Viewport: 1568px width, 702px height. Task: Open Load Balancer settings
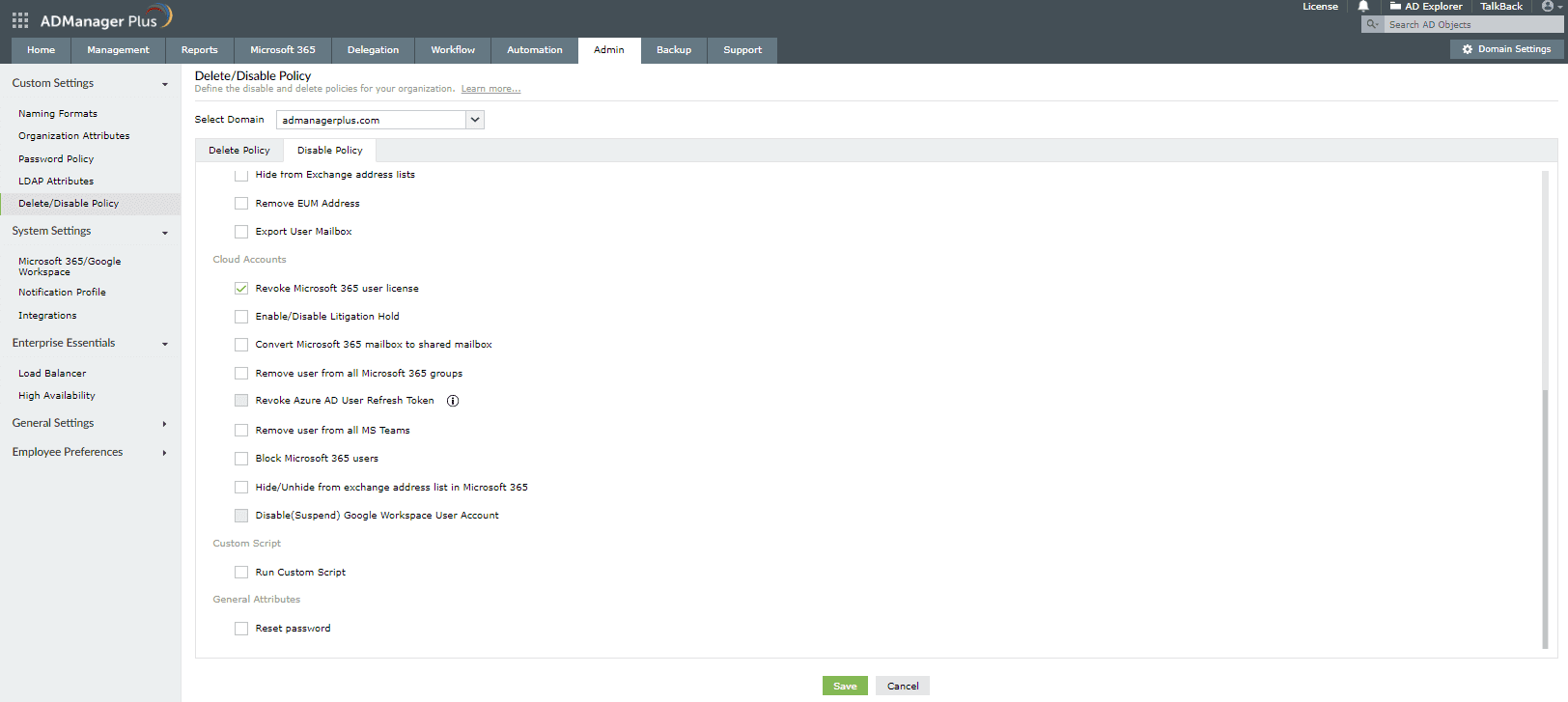pos(52,374)
